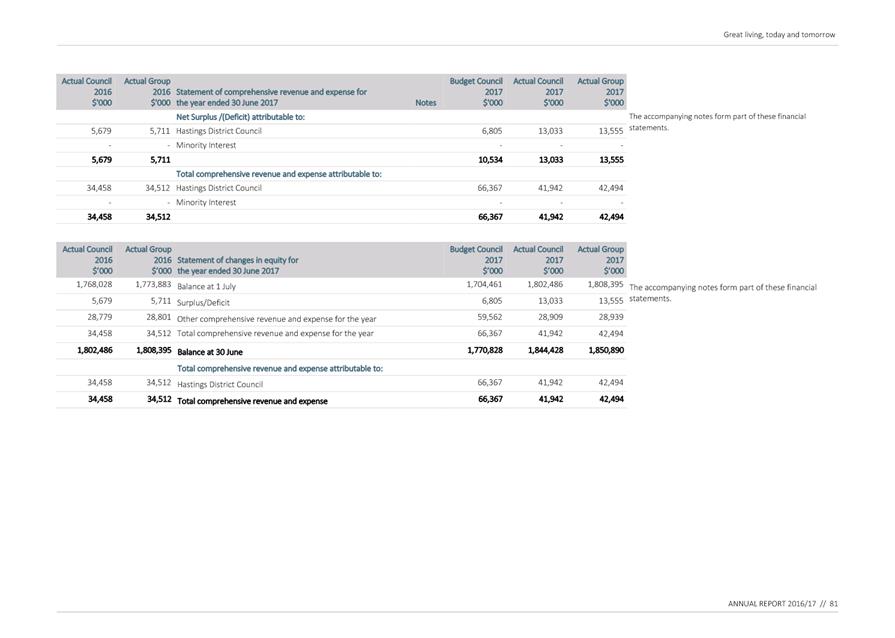Select 'Hastings District Council' in the changes in equity table
895x638 pixels.
pos(220,385)
